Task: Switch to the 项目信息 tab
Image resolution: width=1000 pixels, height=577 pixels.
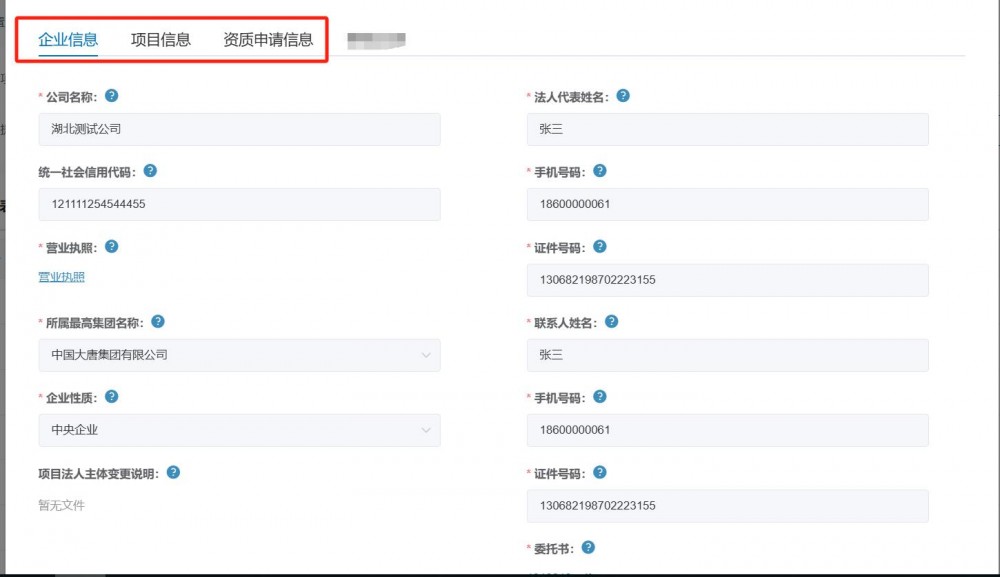Action: coord(161,40)
